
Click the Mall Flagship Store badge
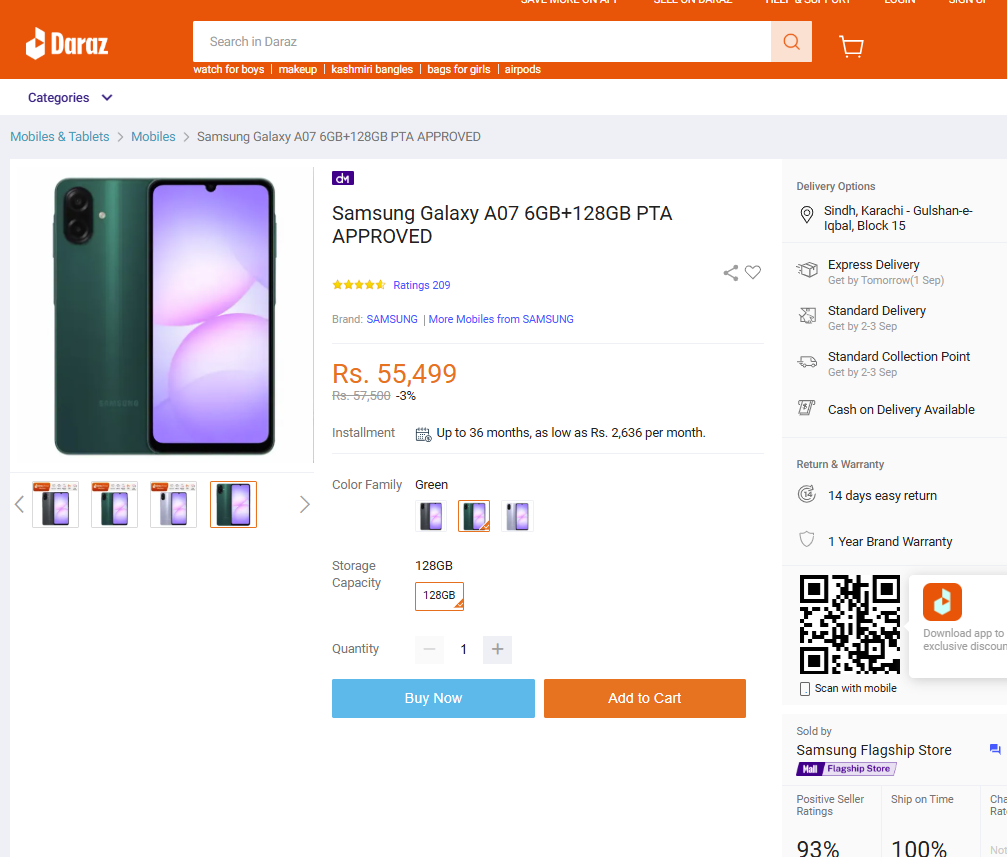[846, 769]
